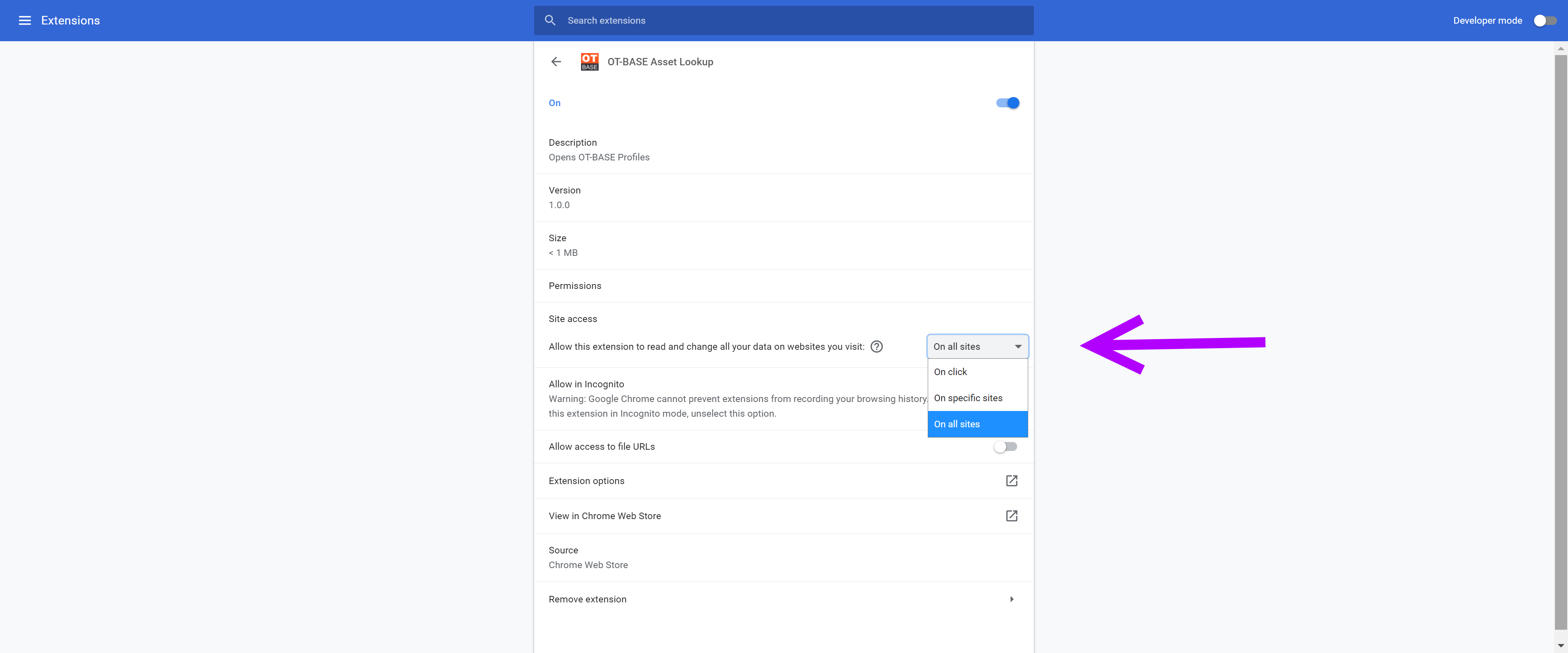Choose On specific sites option

(977, 398)
